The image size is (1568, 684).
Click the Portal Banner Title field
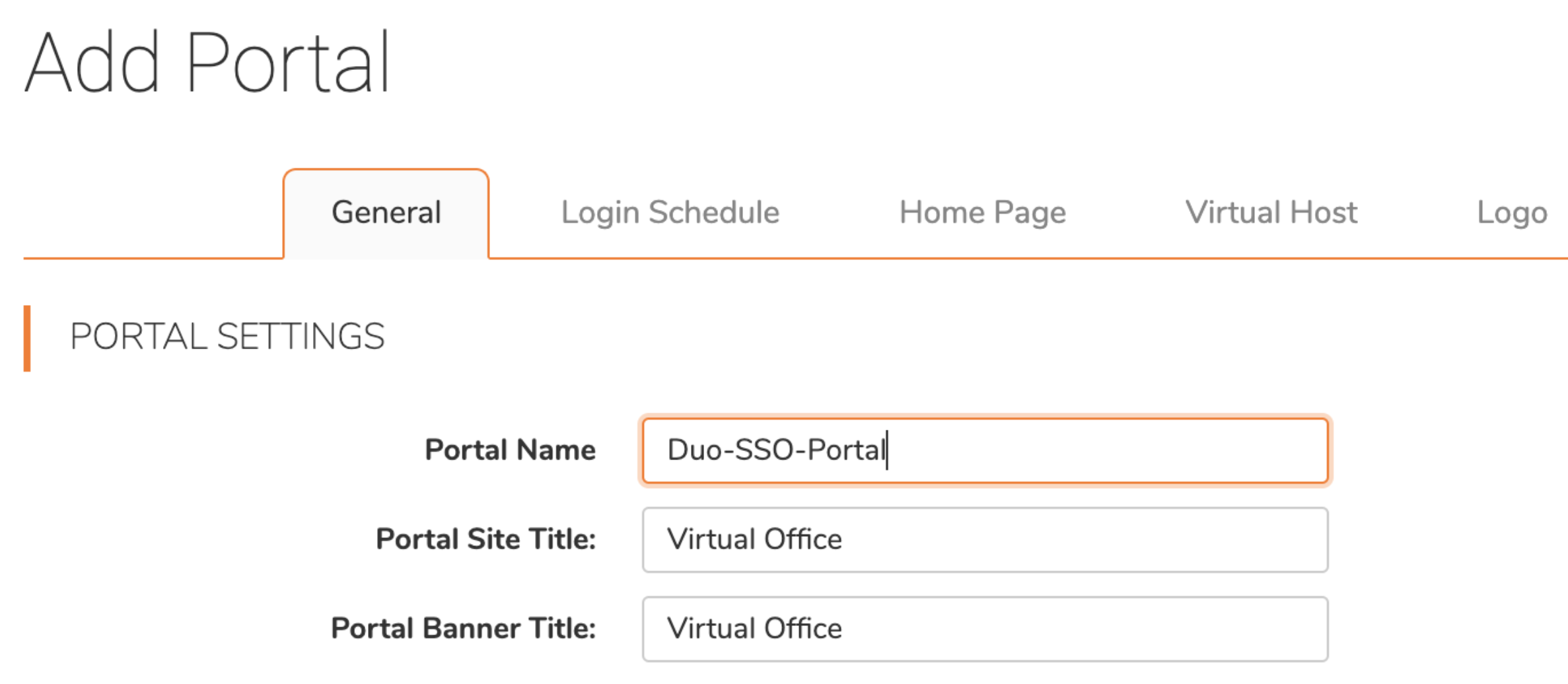pos(984,629)
